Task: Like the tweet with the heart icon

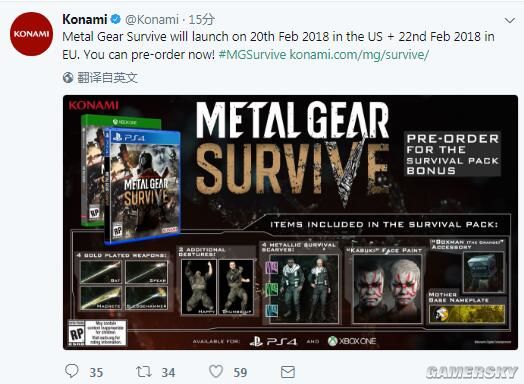Action: coord(216,372)
